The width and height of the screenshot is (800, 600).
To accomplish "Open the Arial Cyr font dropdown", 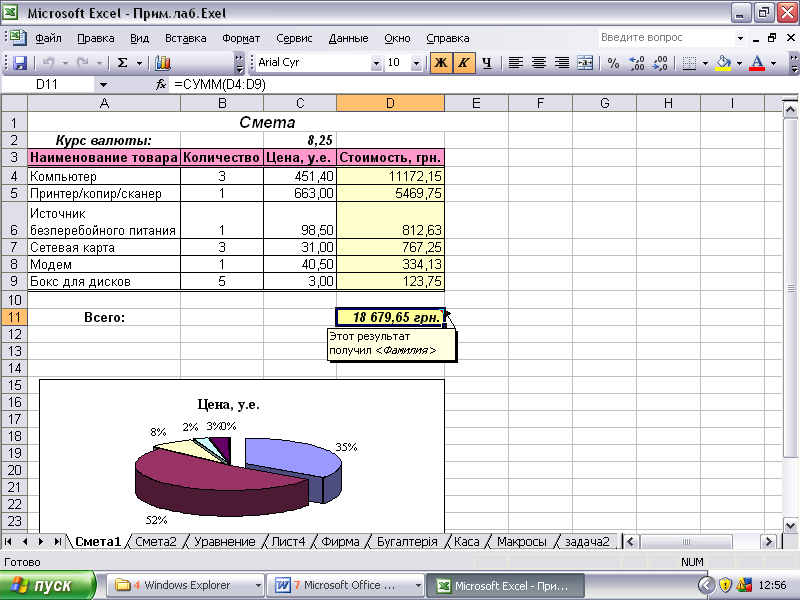I will coord(377,63).
